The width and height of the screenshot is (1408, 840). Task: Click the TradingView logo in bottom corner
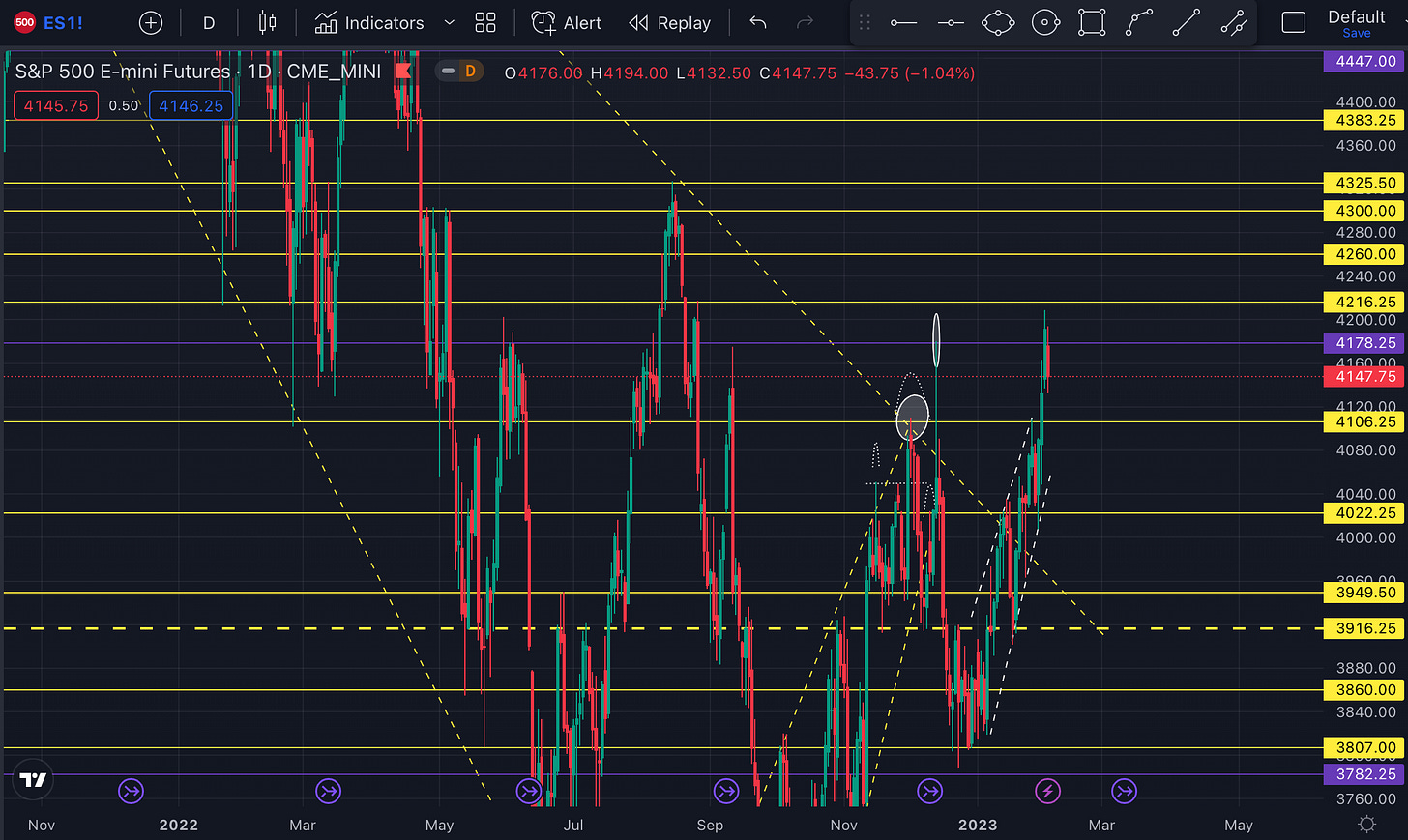tap(34, 780)
